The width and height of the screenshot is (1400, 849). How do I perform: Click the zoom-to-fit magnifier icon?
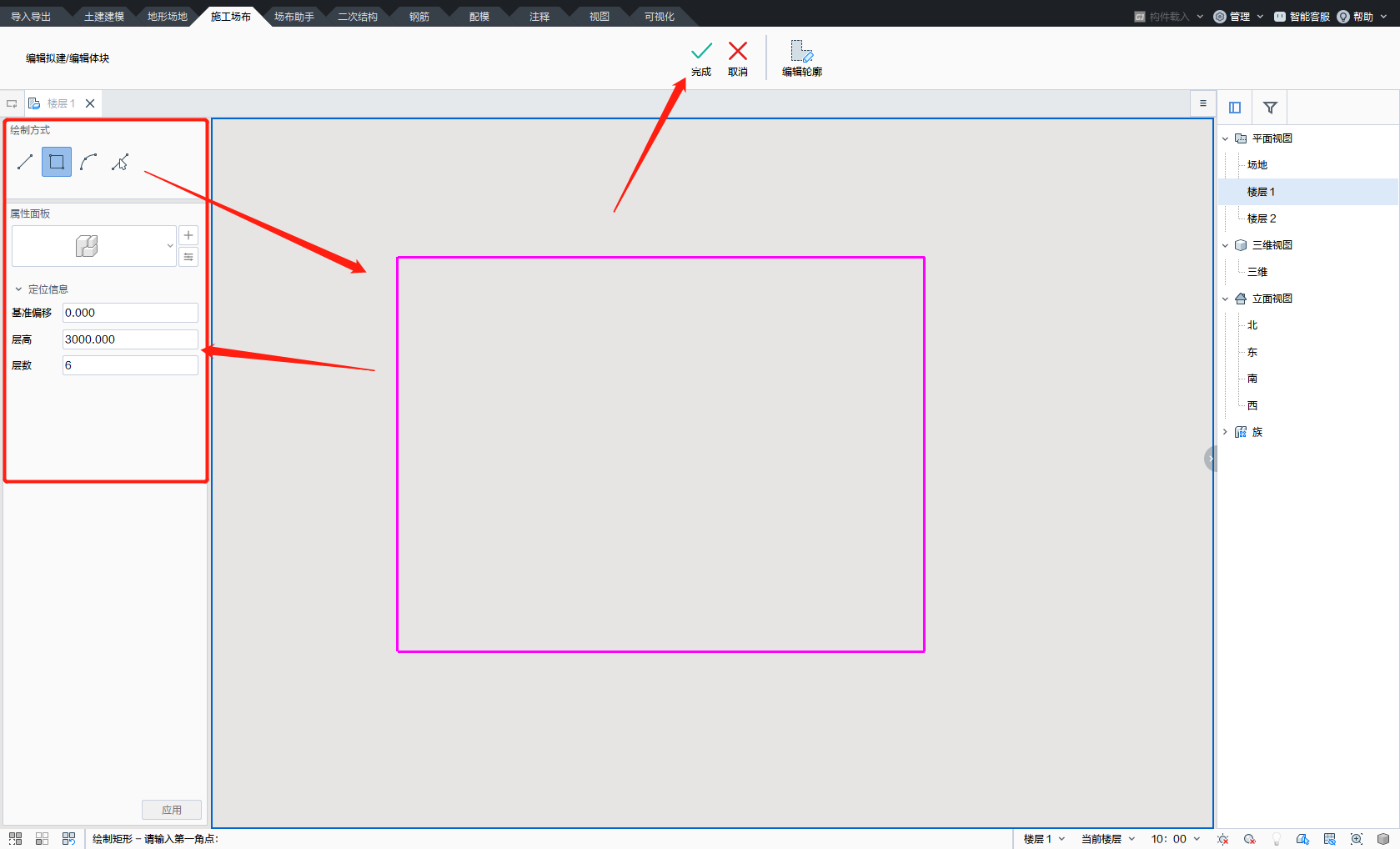1357,839
